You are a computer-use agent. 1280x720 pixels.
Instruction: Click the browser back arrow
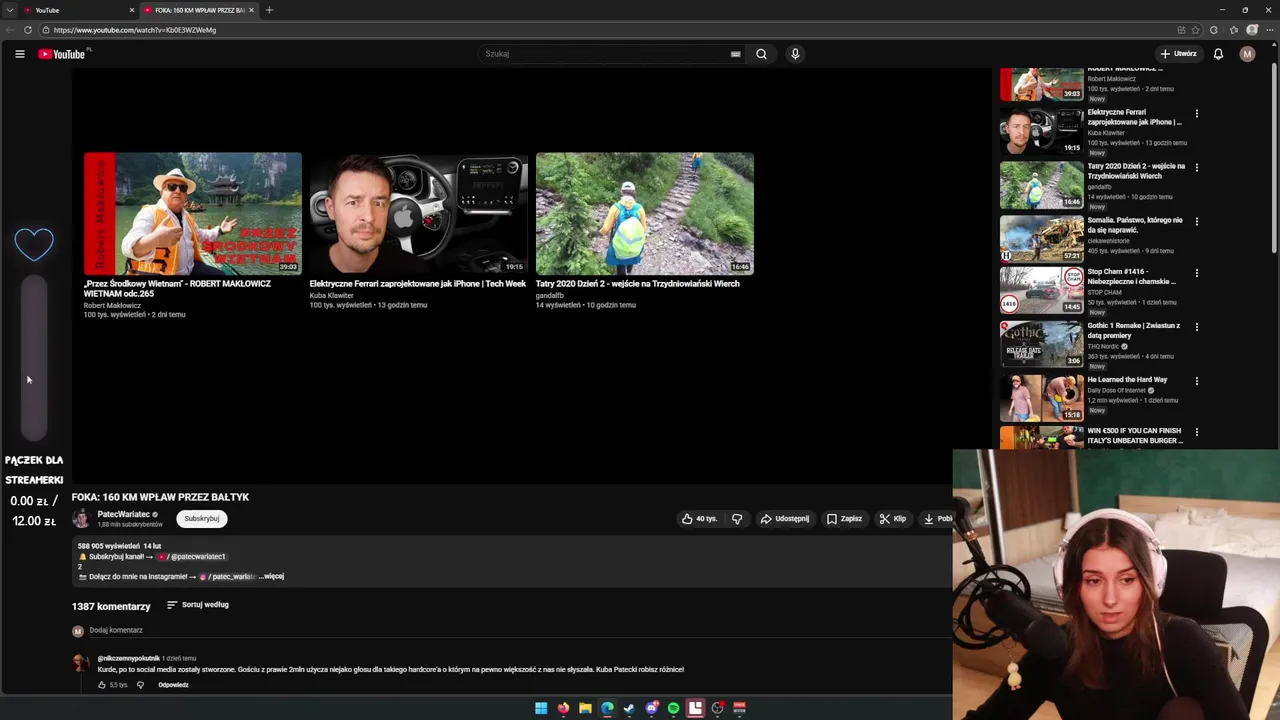10,30
